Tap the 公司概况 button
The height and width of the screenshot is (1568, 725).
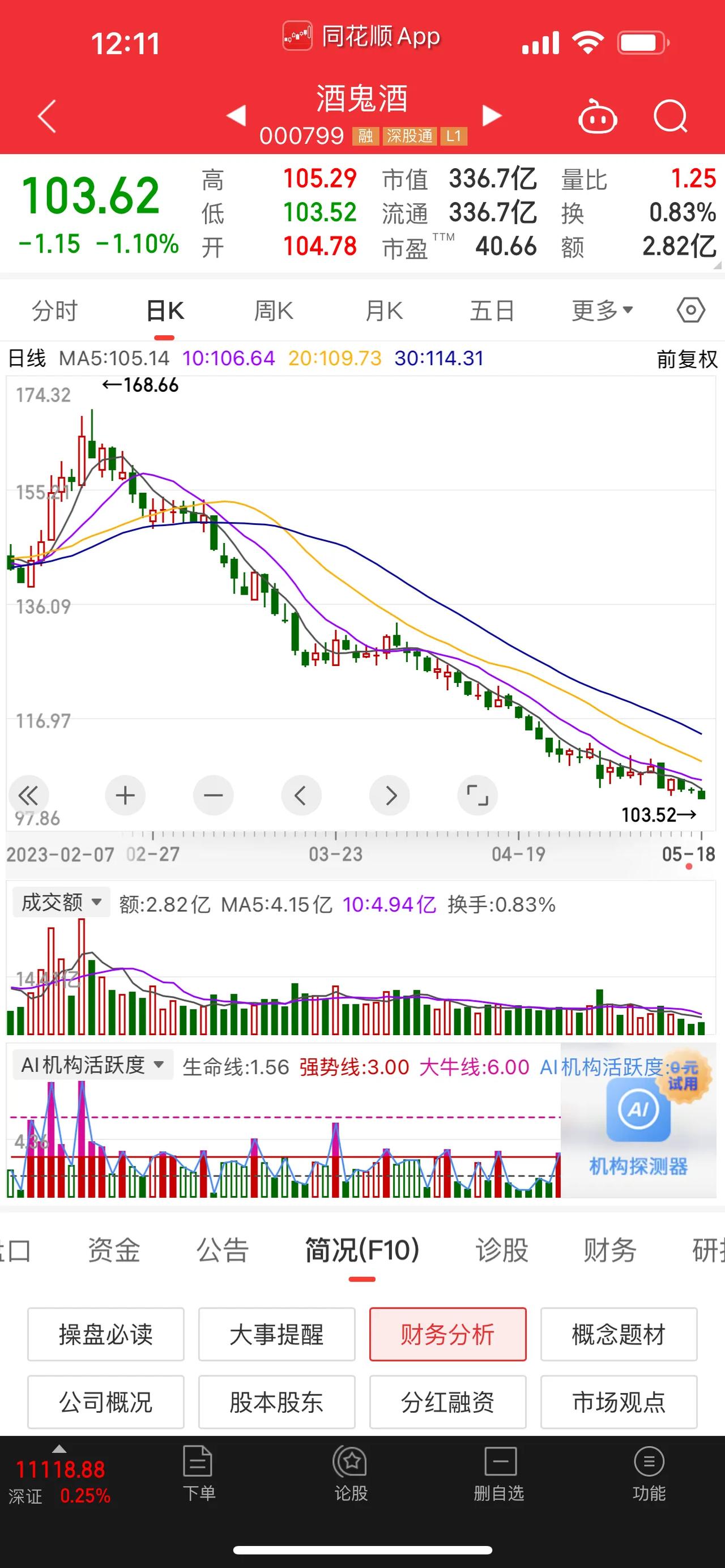[105, 1402]
